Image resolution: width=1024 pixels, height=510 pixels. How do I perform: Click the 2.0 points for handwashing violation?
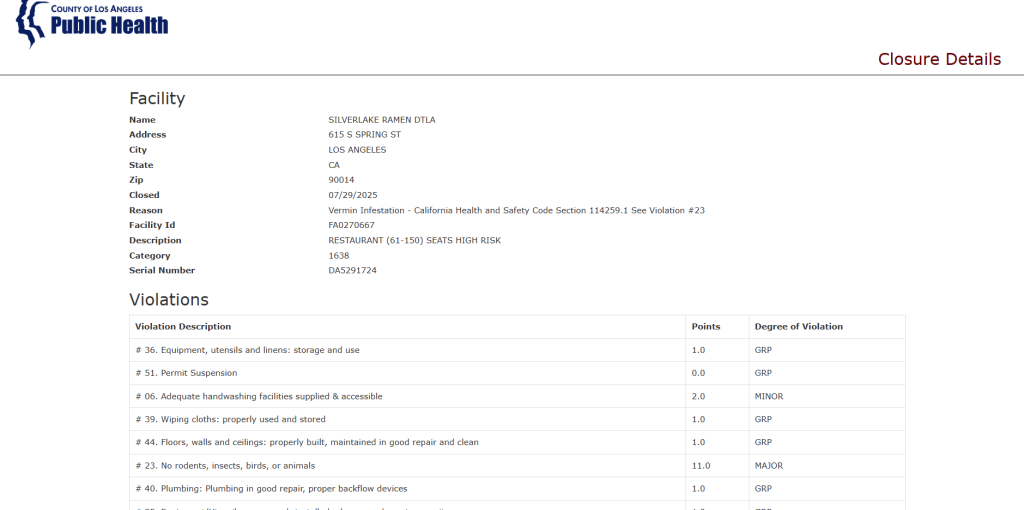tap(698, 396)
